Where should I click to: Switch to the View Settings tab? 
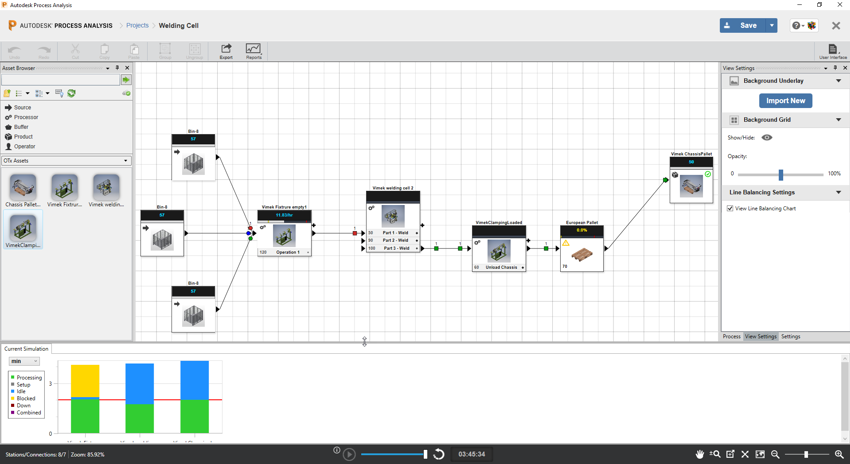(x=760, y=337)
